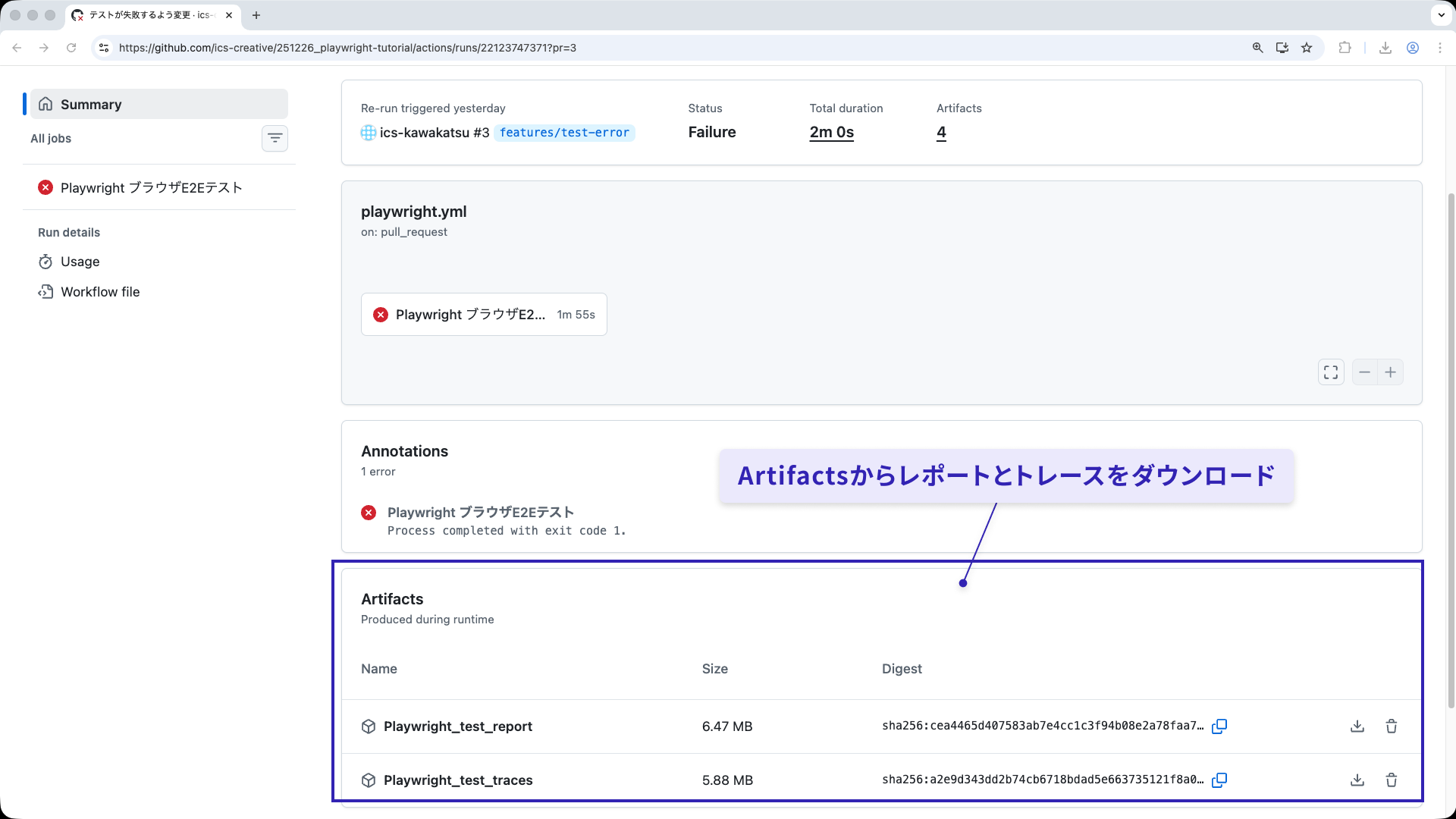Open the features/test-error branch link
1456x819 pixels.
coord(564,132)
